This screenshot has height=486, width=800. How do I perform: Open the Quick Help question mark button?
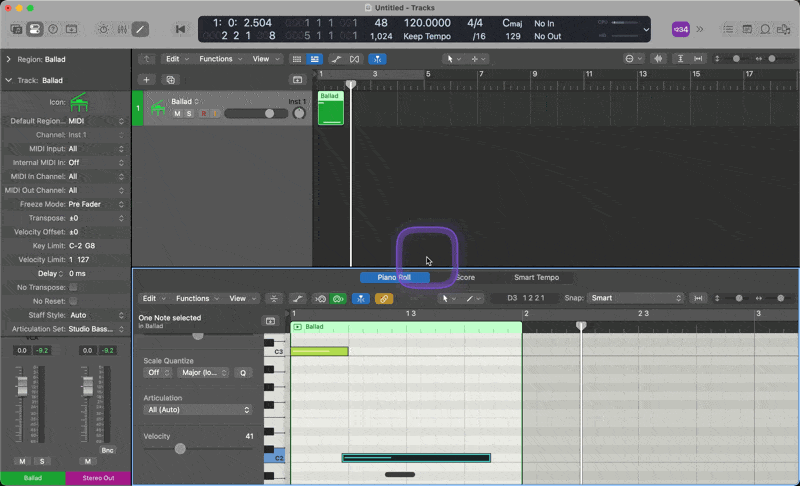[x=52, y=29]
